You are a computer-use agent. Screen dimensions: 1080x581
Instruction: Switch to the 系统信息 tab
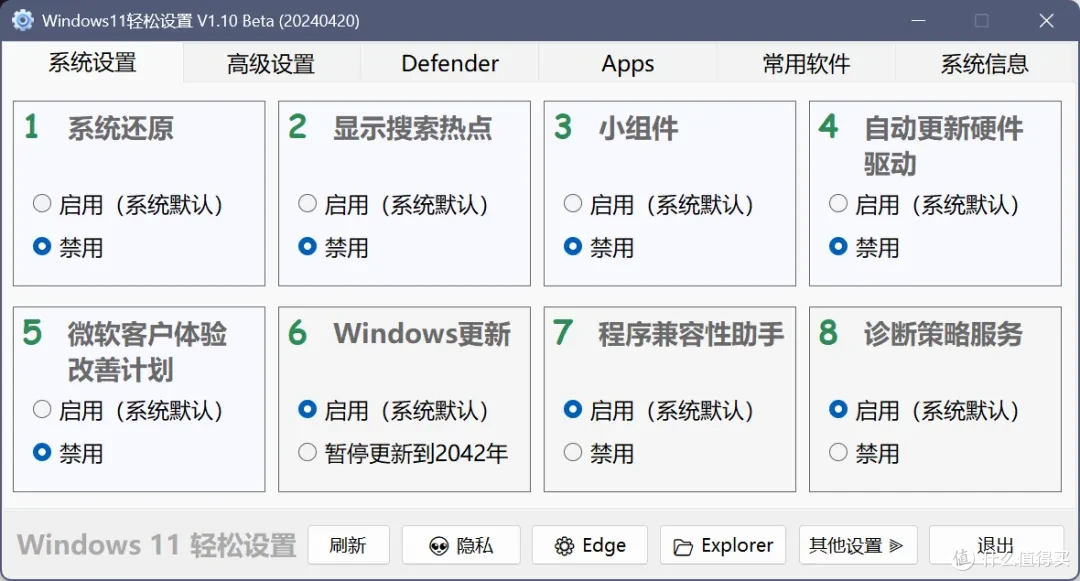pos(984,64)
